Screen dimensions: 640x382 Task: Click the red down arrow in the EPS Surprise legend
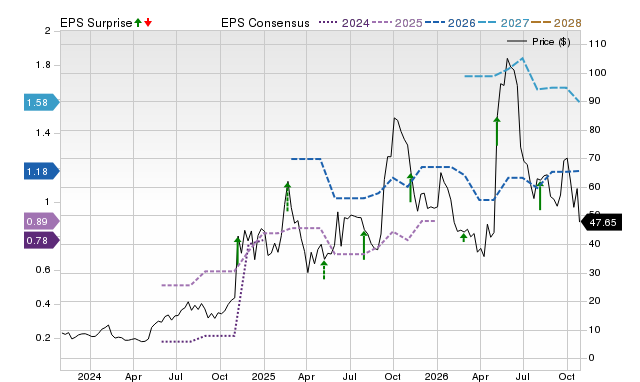[148, 22]
